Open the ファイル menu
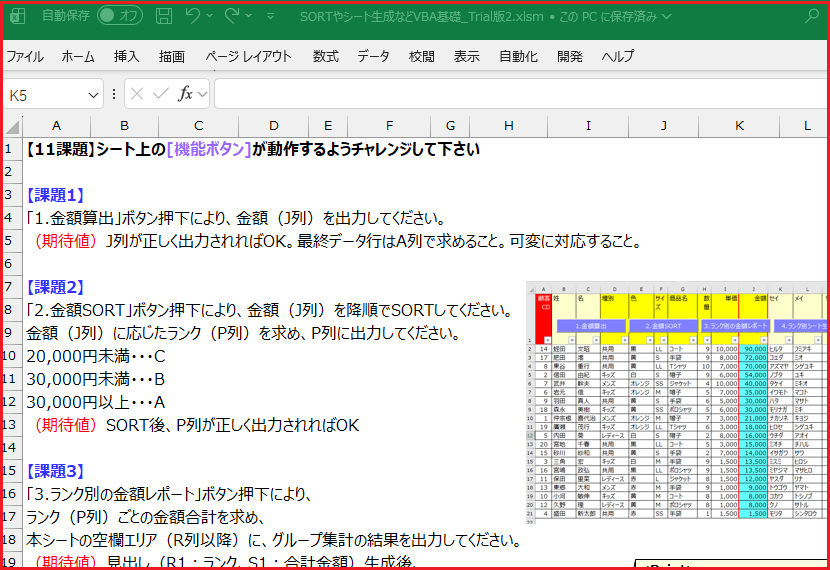The width and height of the screenshot is (830, 570). click(25, 56)
